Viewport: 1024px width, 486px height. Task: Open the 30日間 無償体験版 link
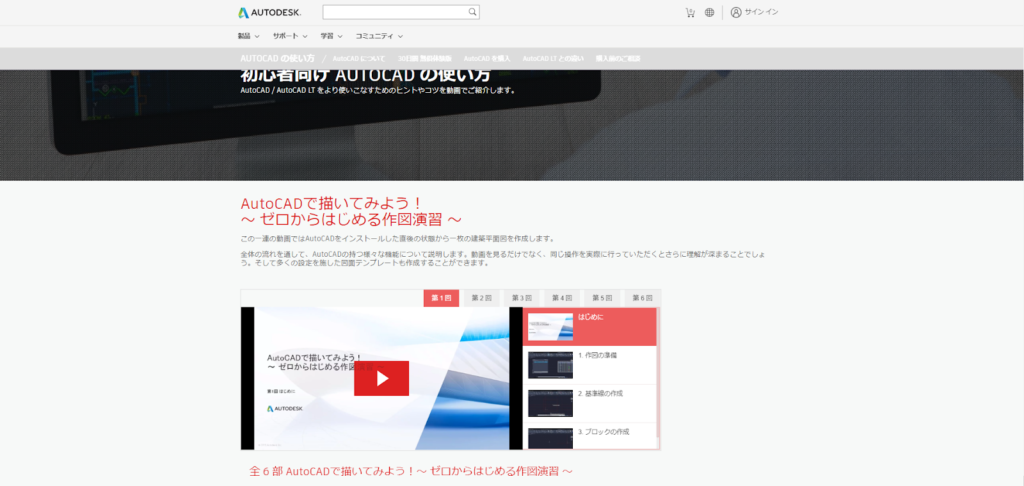coord(424,59)
